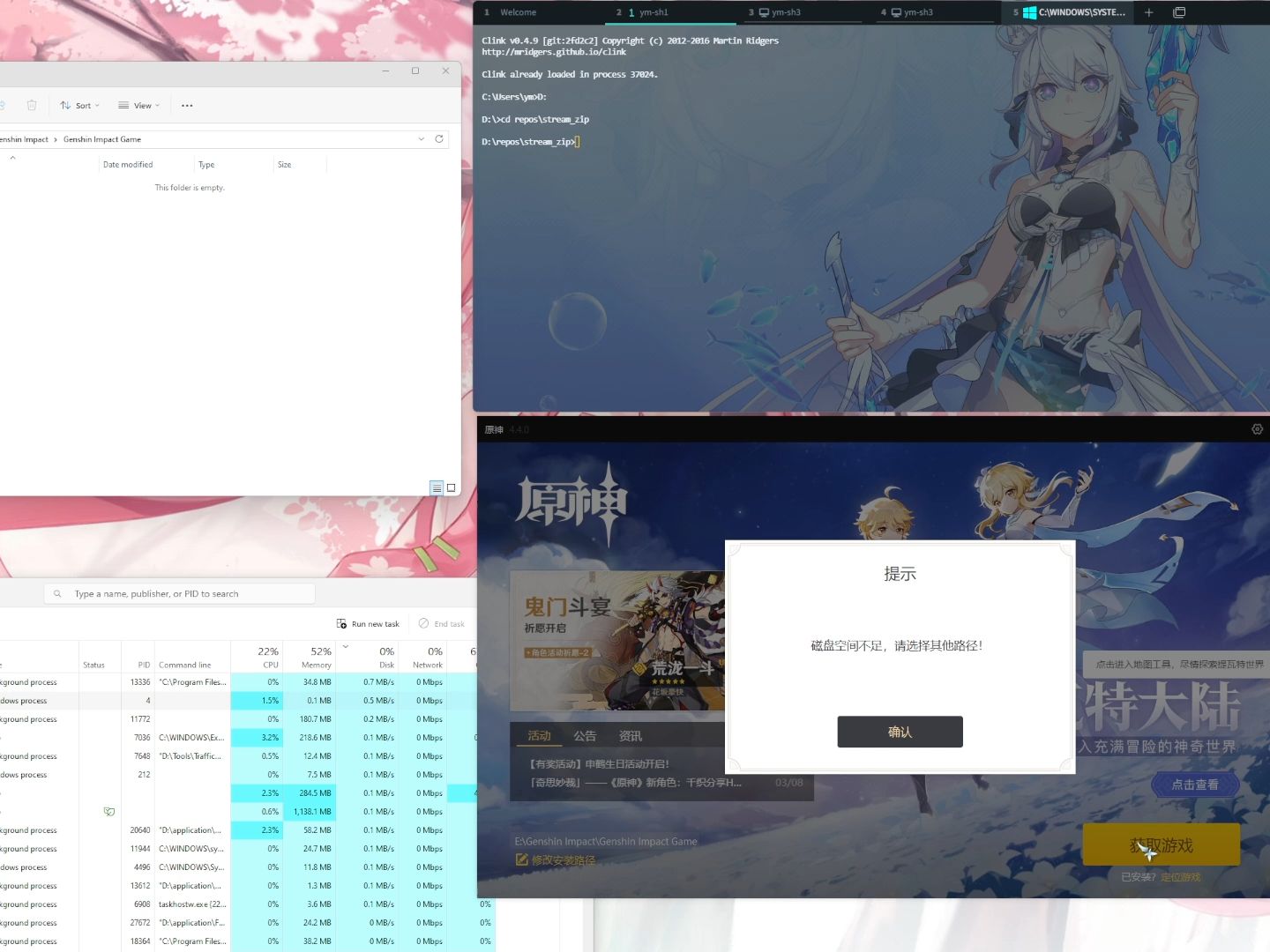Select the Welcome terminal tab

(518, 12)
